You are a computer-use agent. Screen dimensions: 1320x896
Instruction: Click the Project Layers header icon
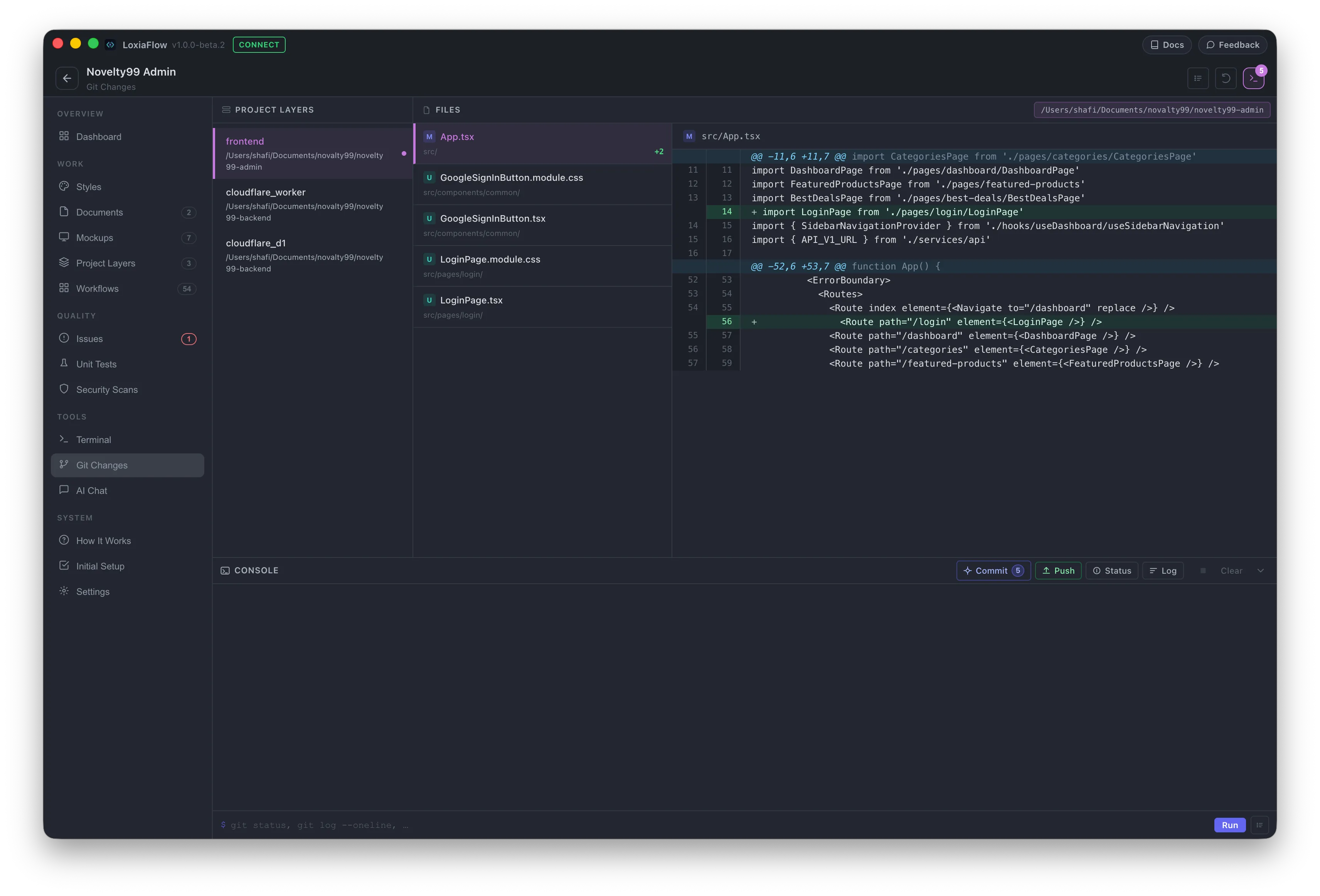pos(226,110)
